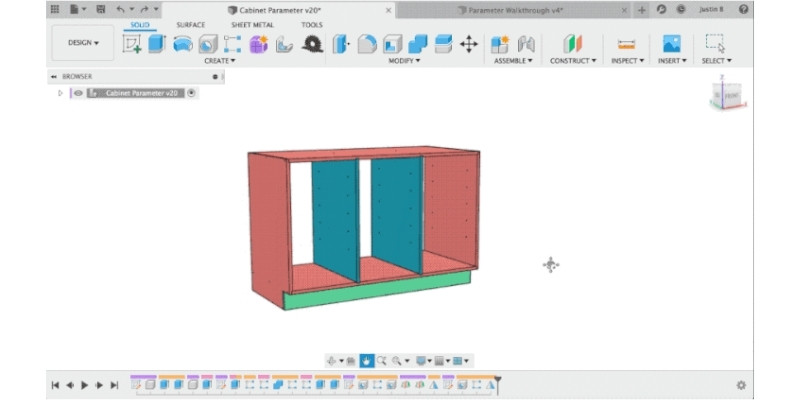Open the data panel grid icon
Image resolution: width=800 pixels, height=400 pixels.
[55, 9]
